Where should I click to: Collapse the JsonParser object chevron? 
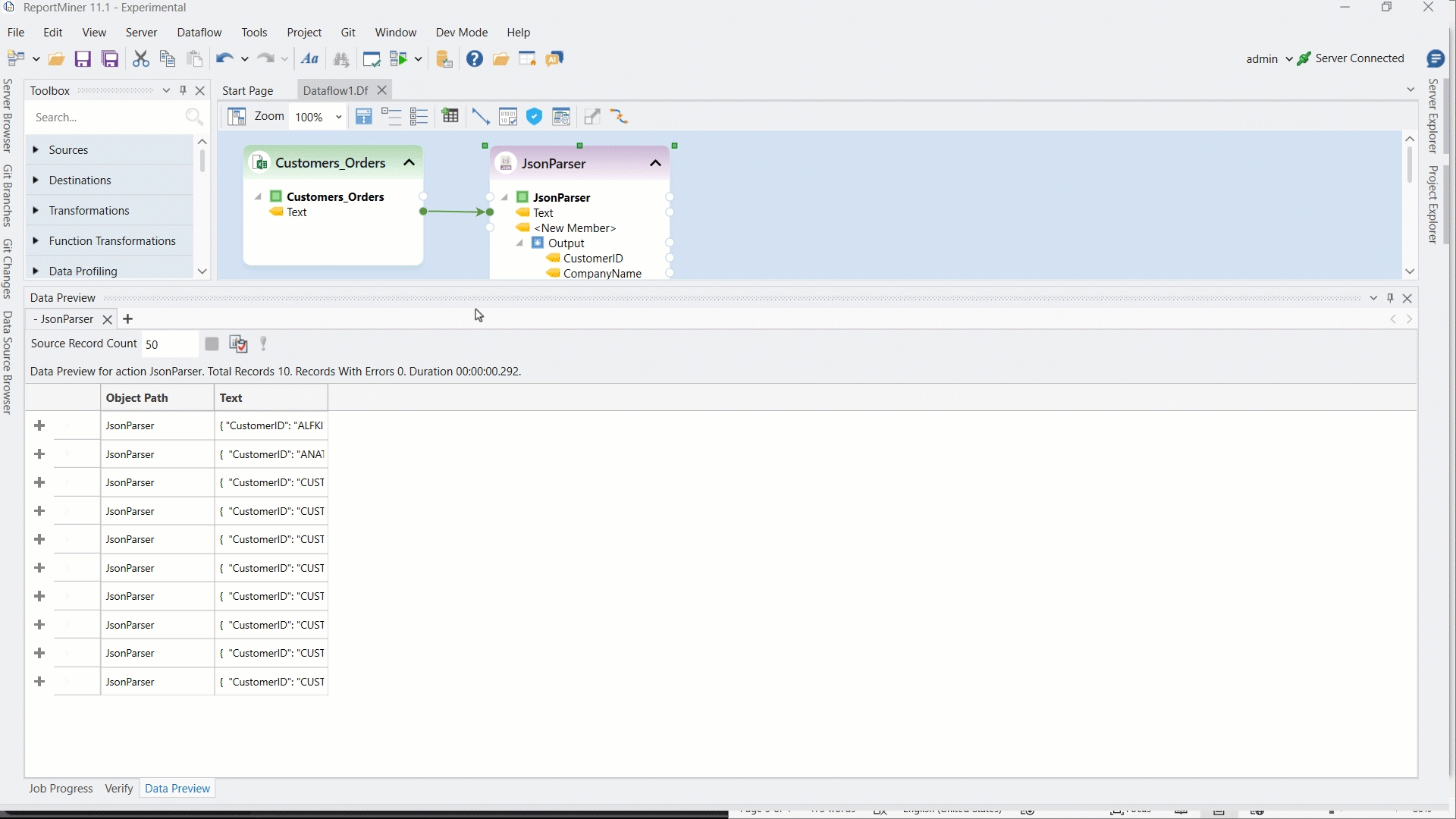[x=656, y=163]
